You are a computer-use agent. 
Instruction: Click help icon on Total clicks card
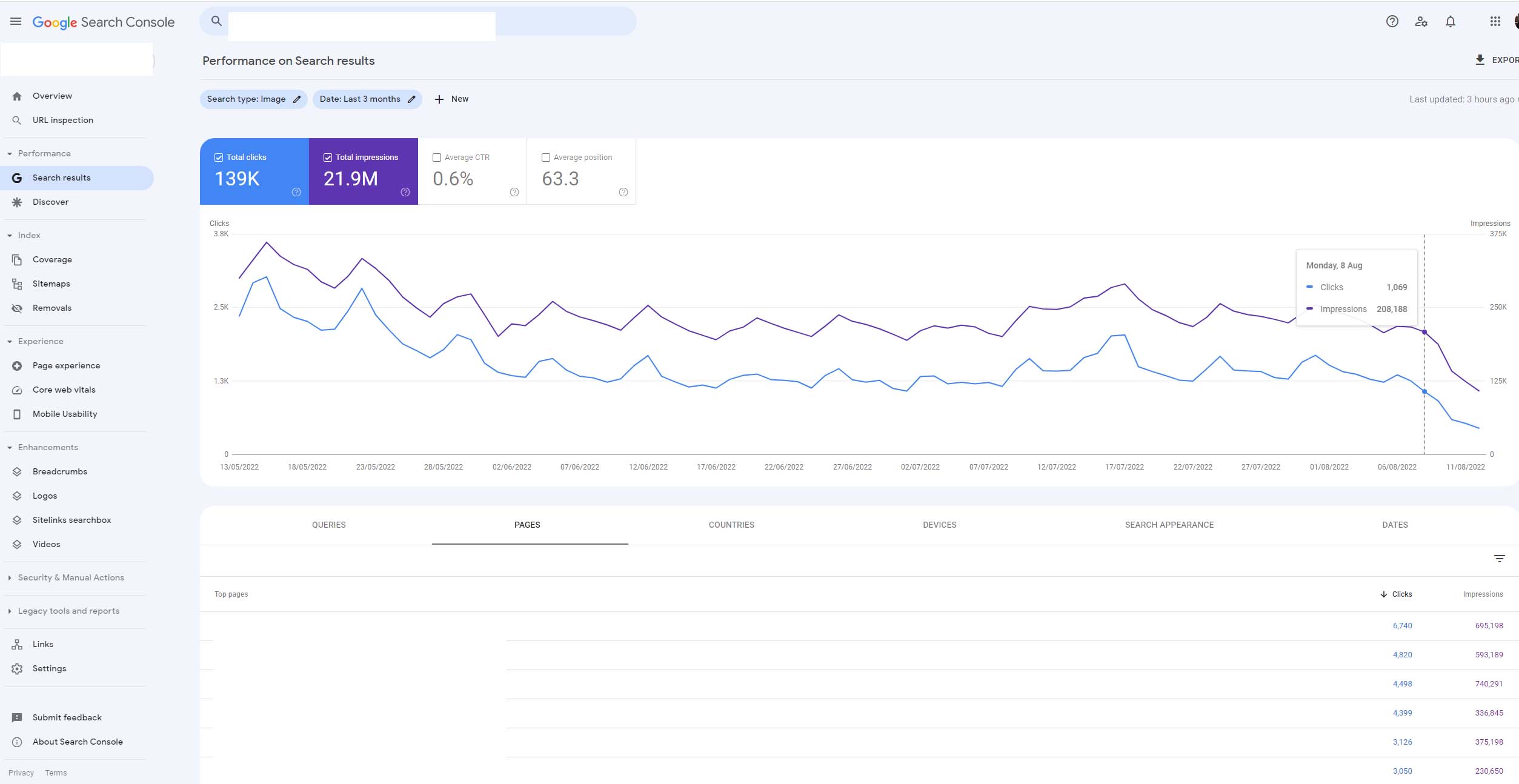296,192
